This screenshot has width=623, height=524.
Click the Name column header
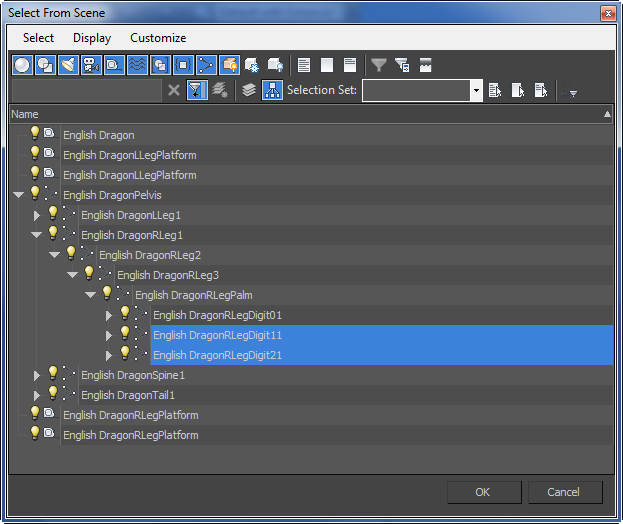311,114
